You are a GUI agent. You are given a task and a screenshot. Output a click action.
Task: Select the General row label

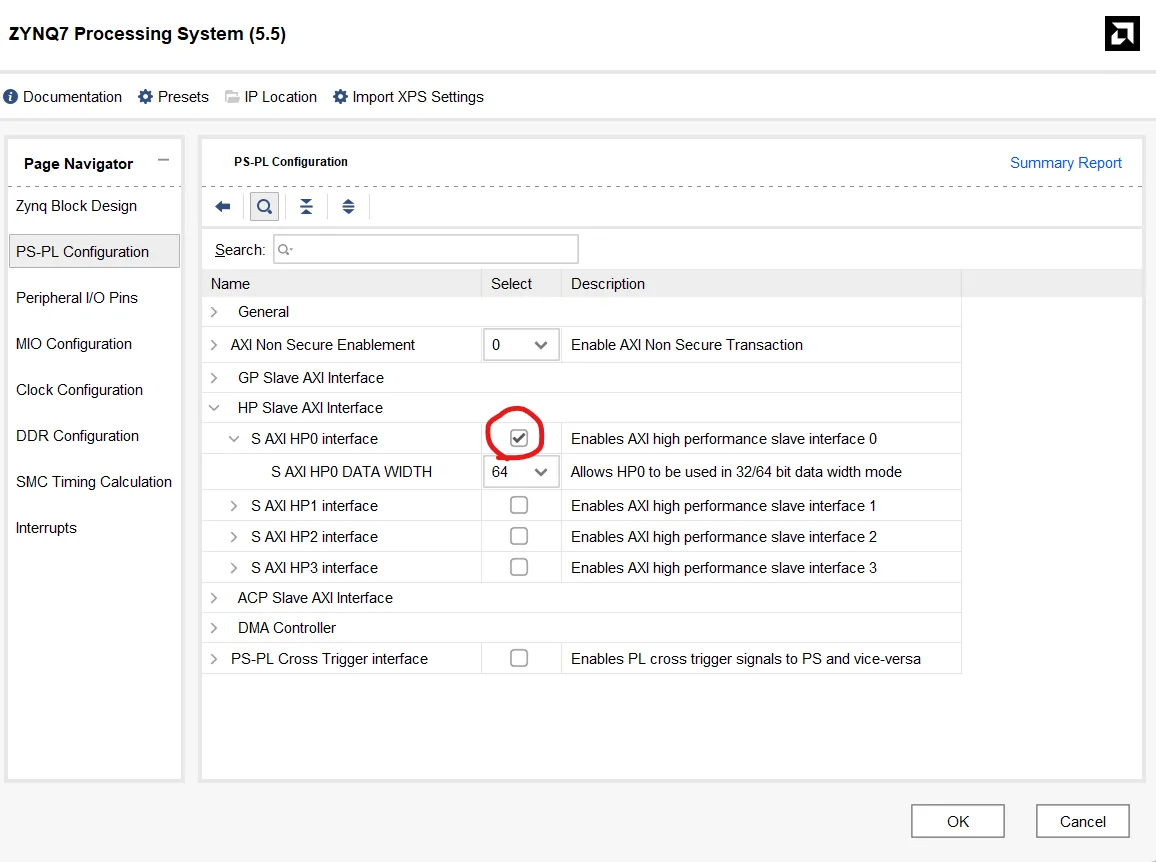click(263, 312)
